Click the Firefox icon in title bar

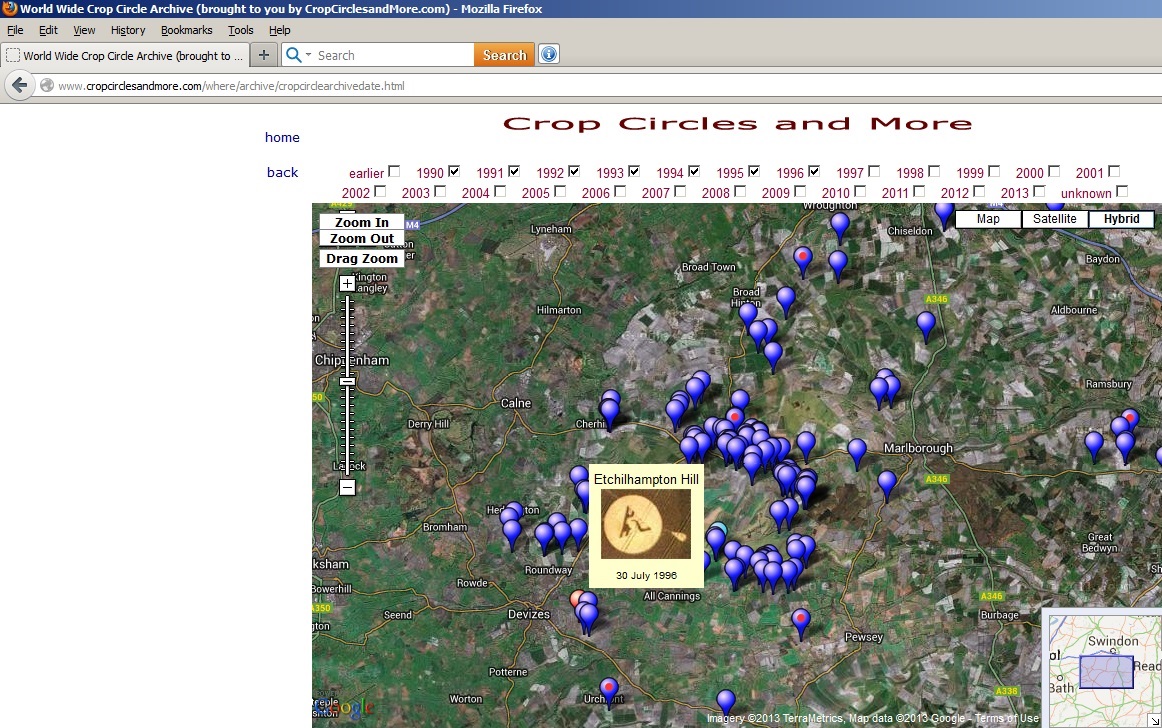pos(9,9)
